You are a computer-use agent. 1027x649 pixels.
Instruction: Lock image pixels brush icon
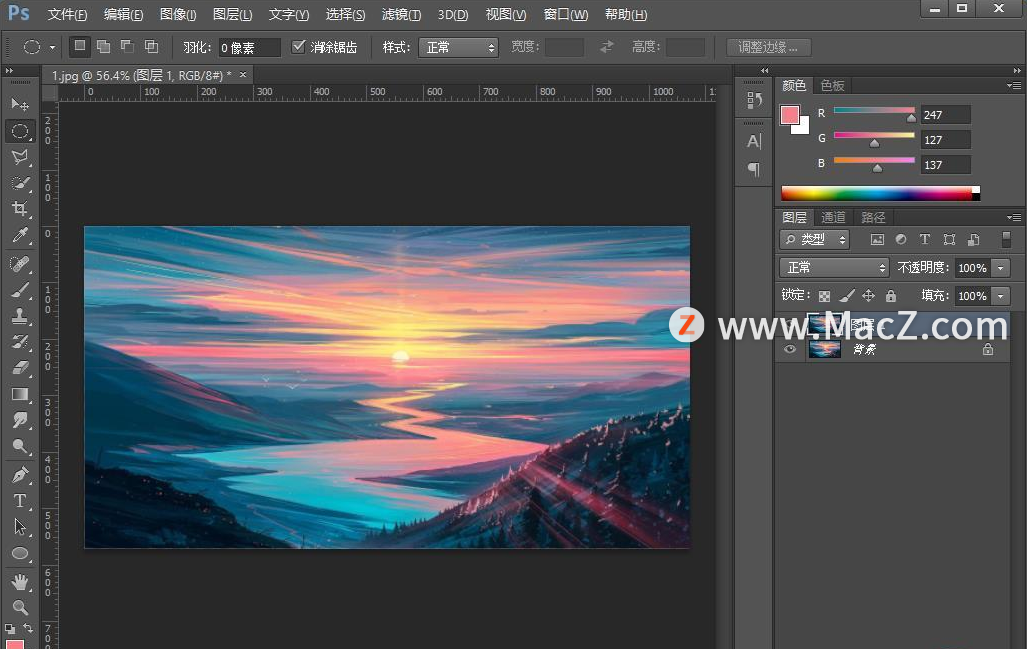[x=847, y=296]
